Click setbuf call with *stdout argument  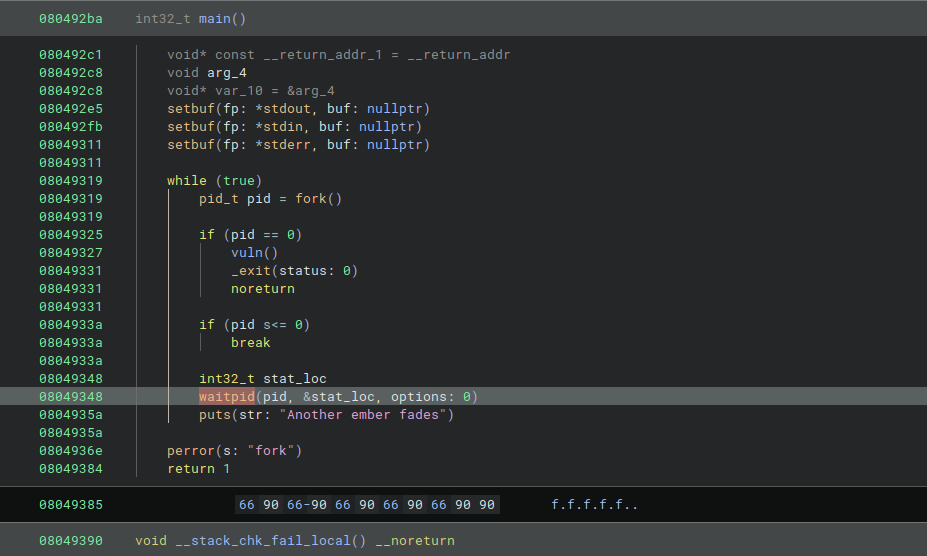pos(299,109)
